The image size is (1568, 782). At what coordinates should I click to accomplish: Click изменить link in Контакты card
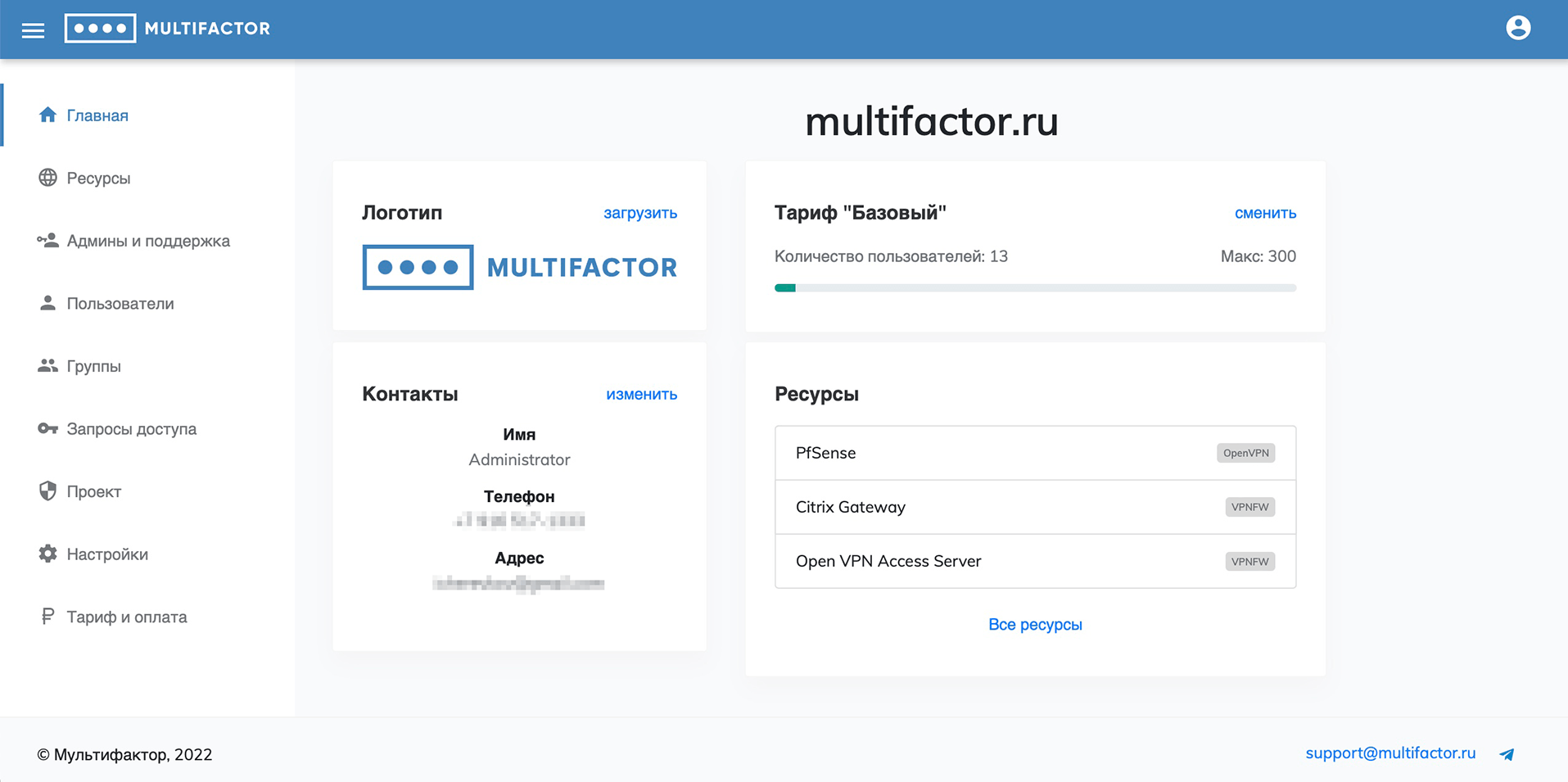click(641, 394)
